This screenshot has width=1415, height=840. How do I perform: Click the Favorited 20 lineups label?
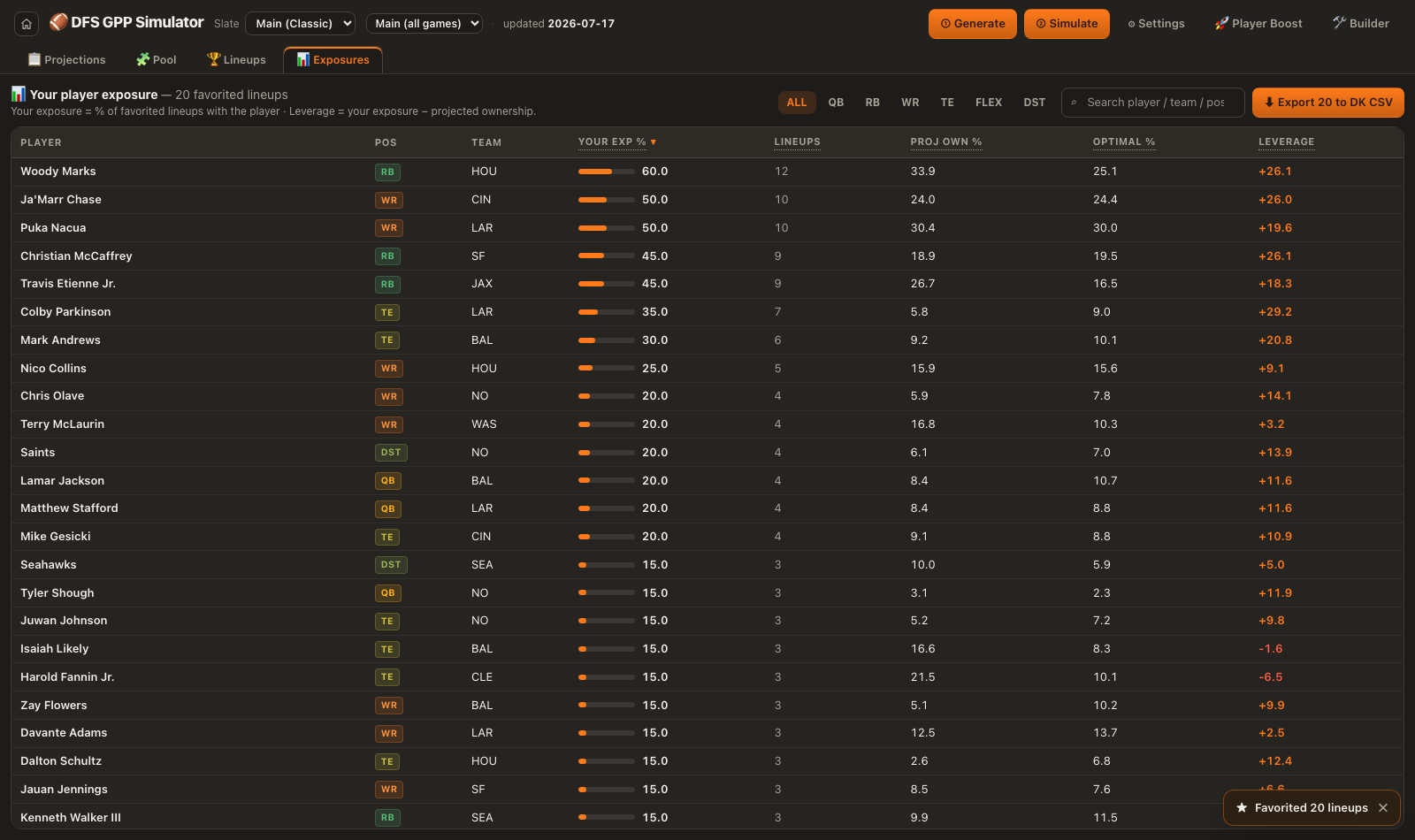pos(1311,807)
